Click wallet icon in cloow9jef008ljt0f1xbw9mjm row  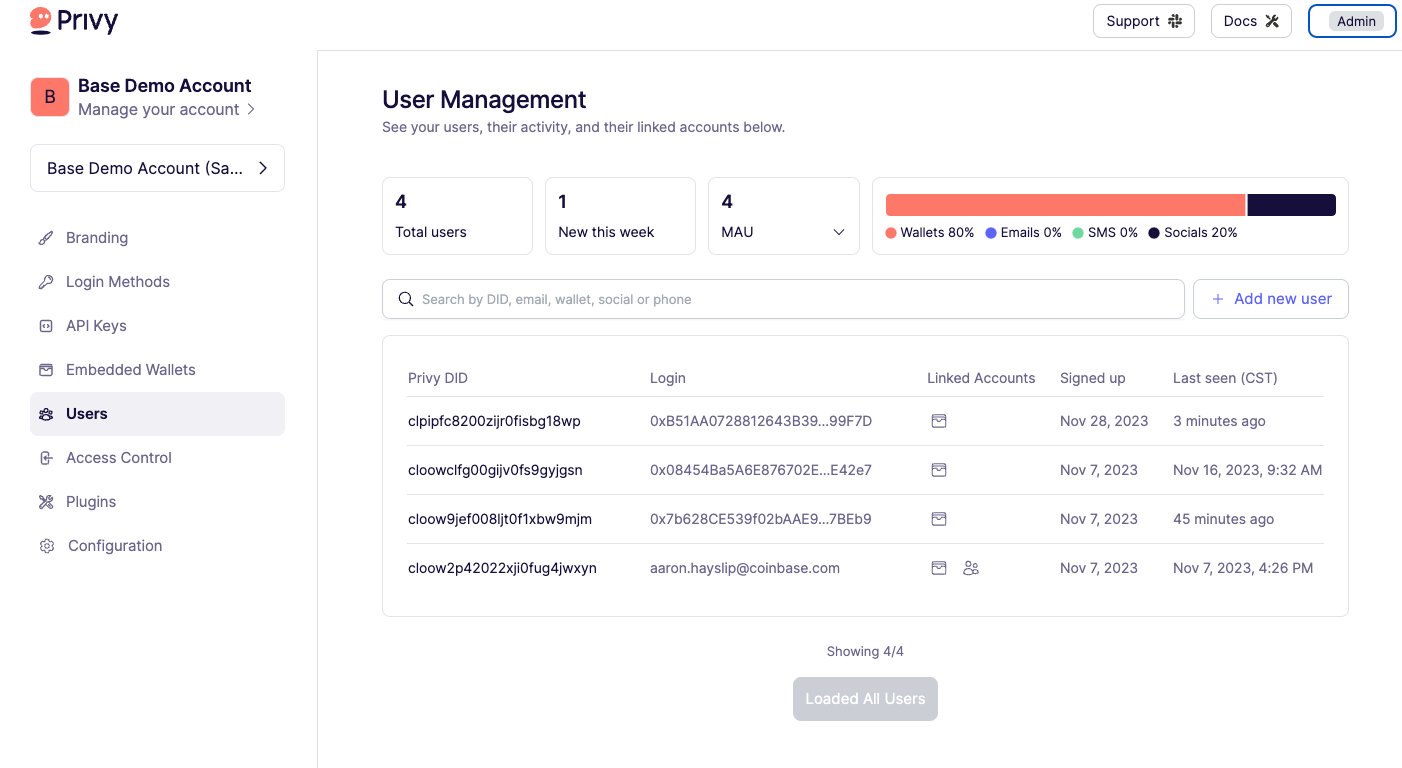pos(939,519)
